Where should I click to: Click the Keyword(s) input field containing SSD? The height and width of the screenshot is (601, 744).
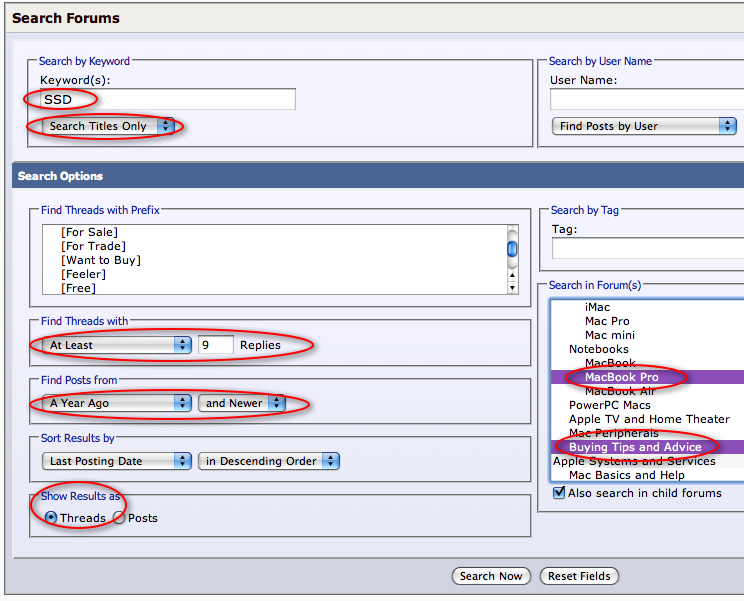[x=167, y=99]
